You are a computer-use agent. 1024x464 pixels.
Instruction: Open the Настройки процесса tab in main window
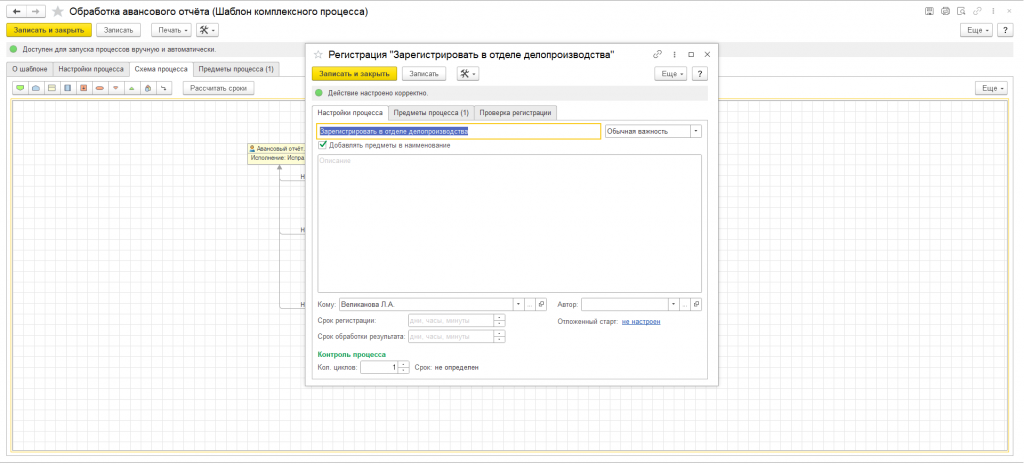point(91,69)
